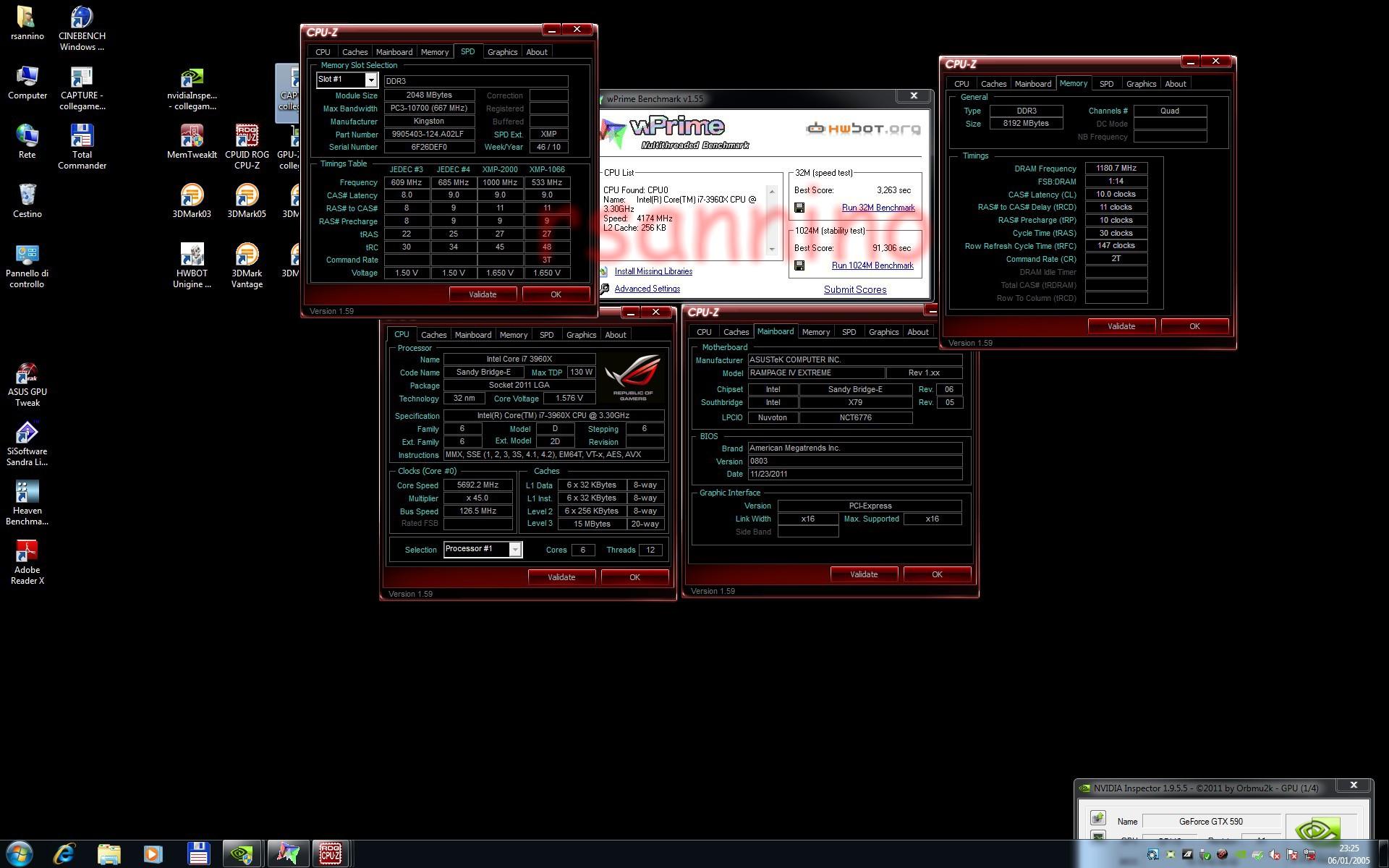Image resolution: width=1389 pixels, height=868 pixels.
Task: Open the Computer desktop icon
Action: [27, 83]
